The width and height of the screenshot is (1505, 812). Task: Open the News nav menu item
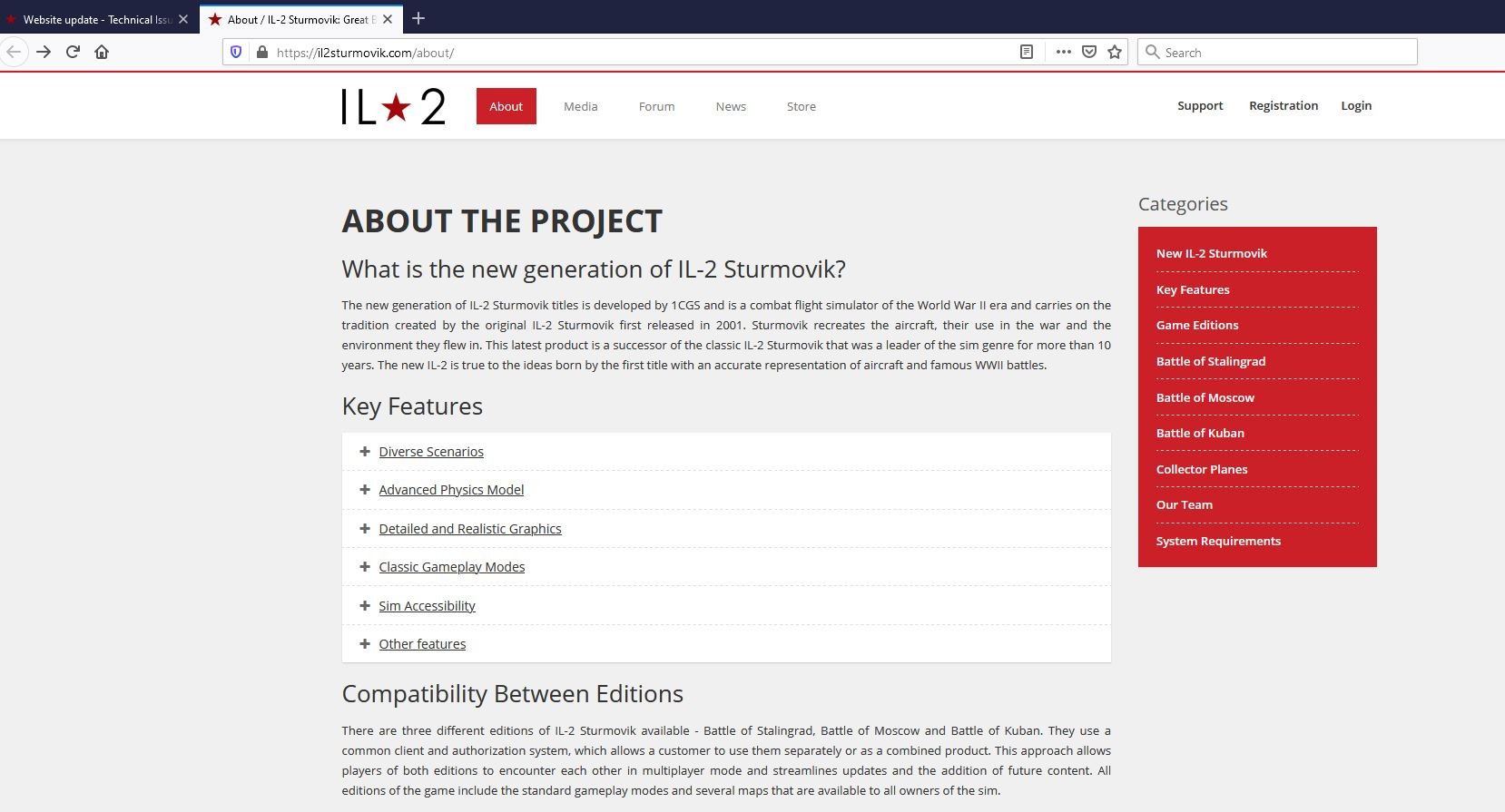pos(731,106)
